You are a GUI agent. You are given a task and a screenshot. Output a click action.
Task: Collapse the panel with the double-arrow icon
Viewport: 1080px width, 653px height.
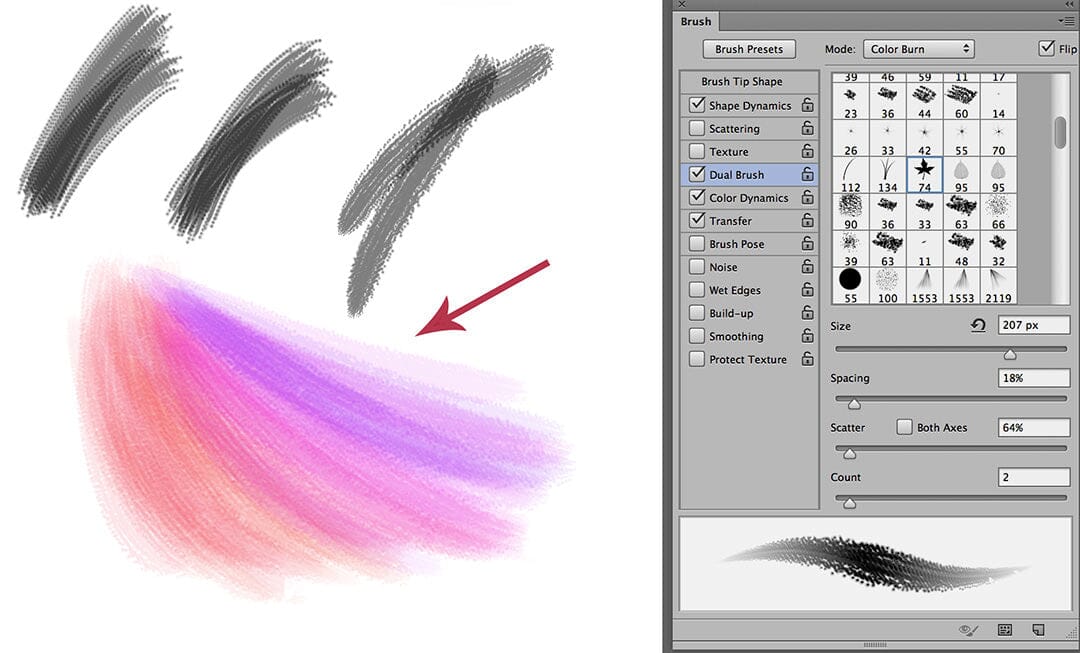1067,5
